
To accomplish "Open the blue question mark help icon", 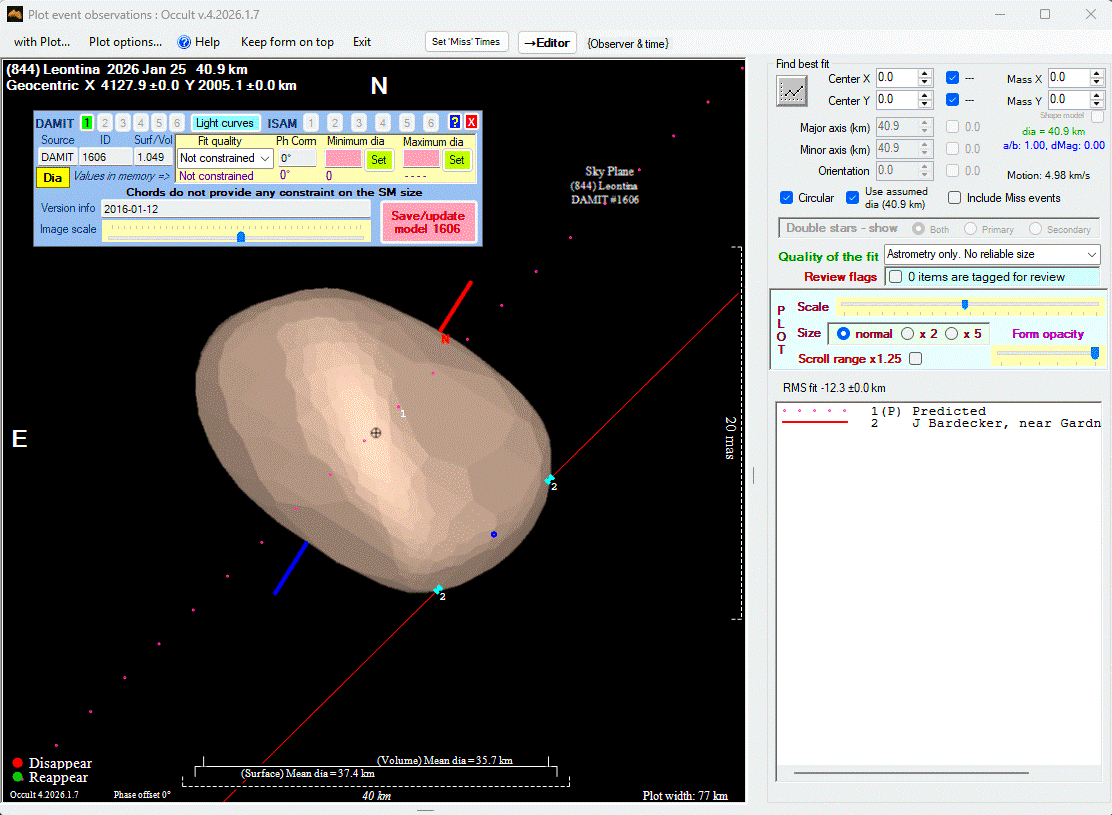I will (455, 122).
